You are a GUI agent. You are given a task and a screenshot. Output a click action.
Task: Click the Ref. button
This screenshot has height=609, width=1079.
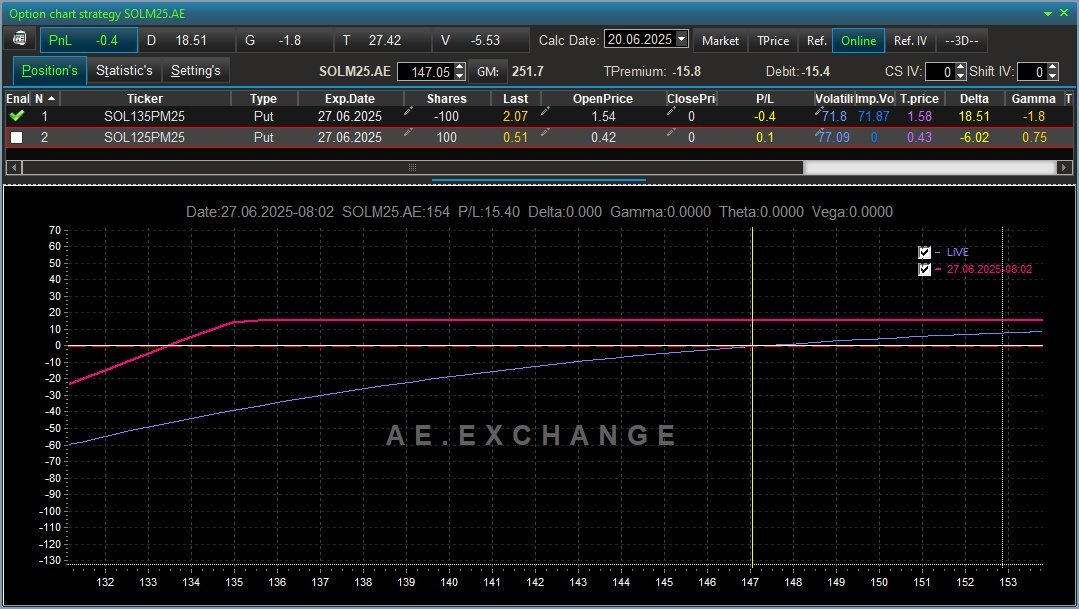(x=816, y=41)
